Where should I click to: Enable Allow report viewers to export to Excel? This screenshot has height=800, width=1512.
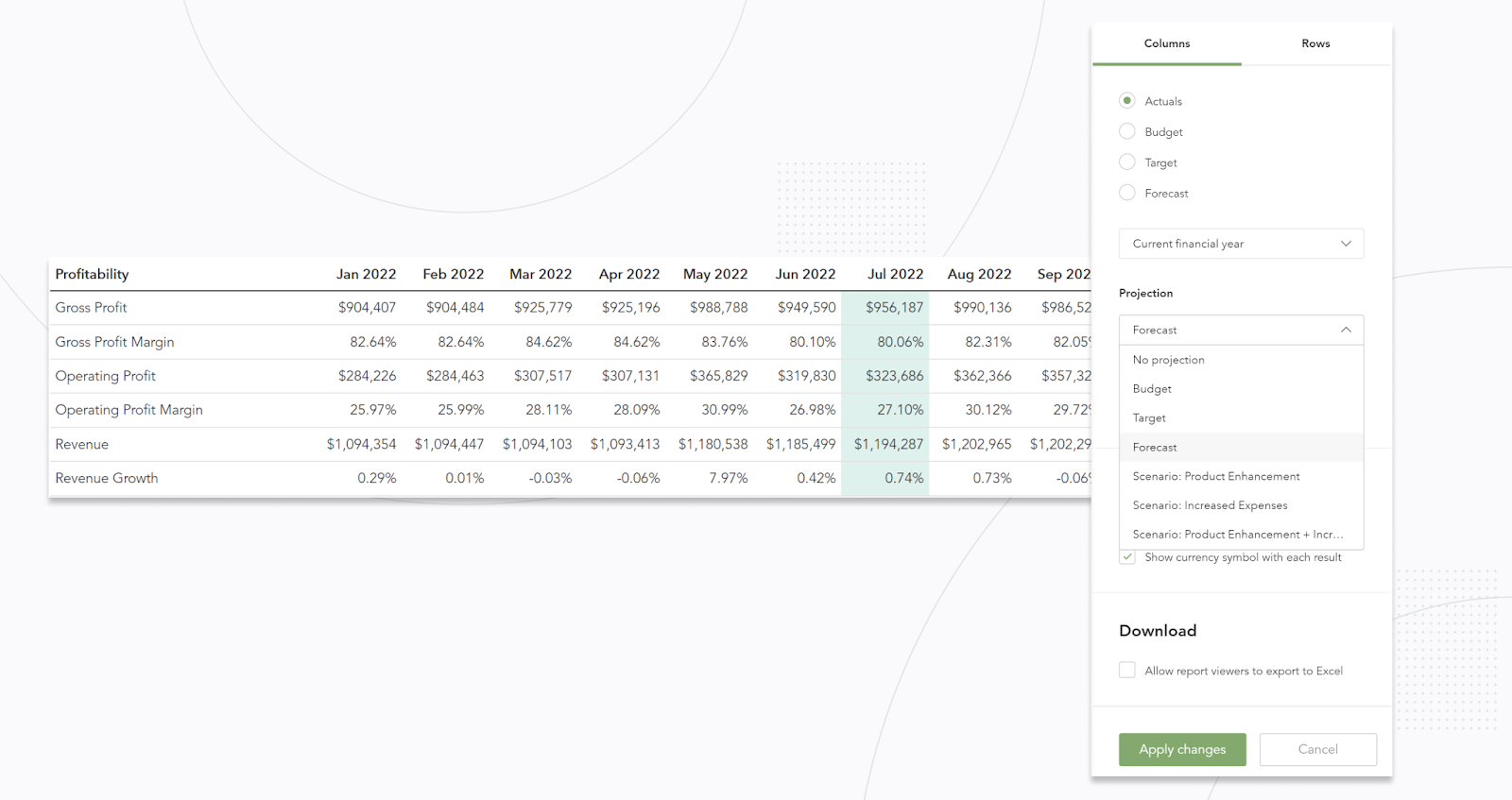[x=1127, y=670]
